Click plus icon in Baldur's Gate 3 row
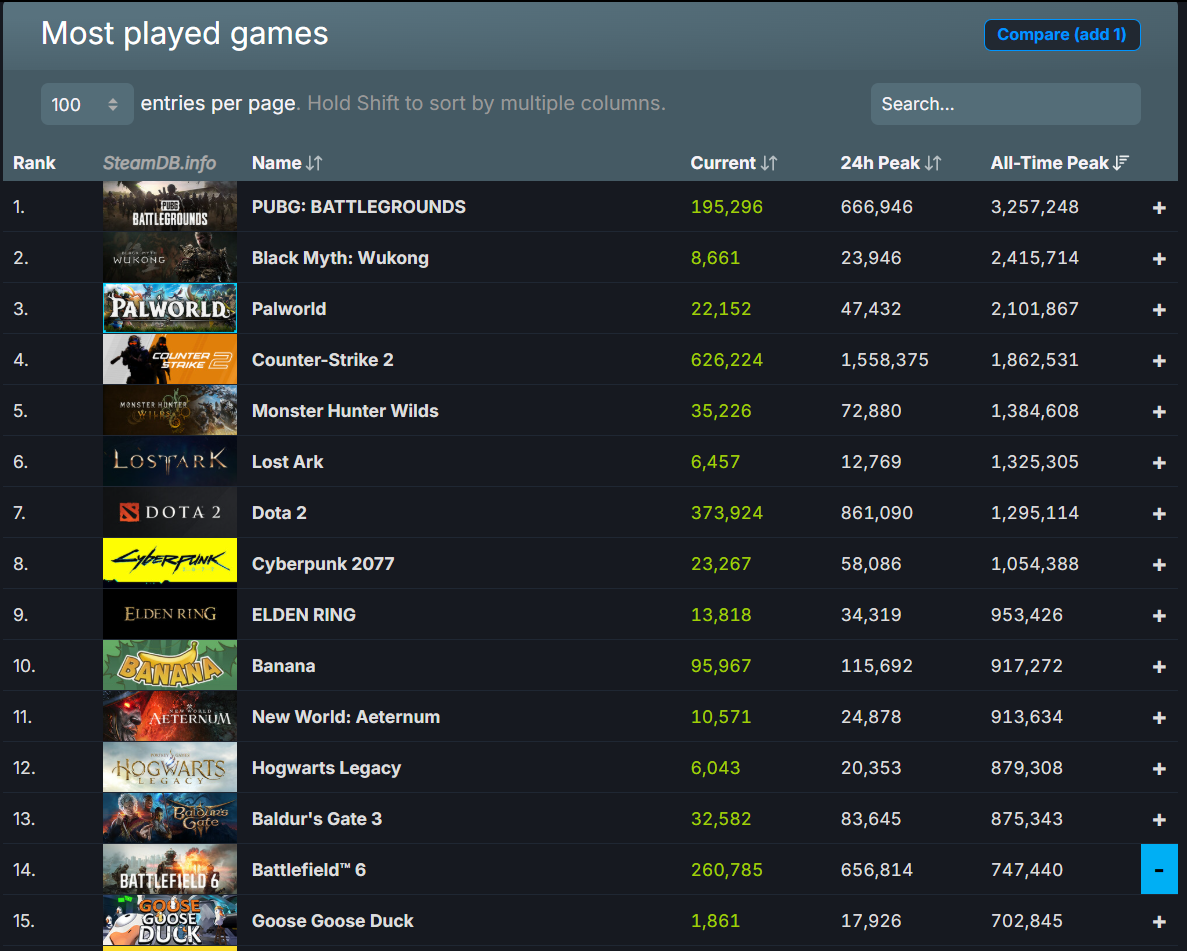Screen dimensions: 1187x951 point(1159,820)
